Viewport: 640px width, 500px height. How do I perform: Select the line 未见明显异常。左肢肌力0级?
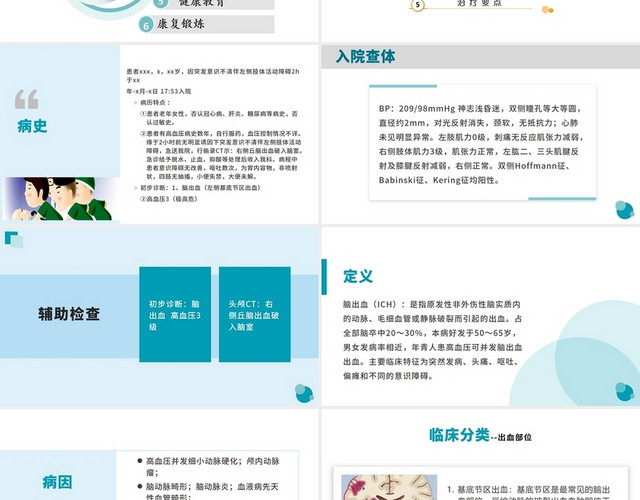point(481,137)
